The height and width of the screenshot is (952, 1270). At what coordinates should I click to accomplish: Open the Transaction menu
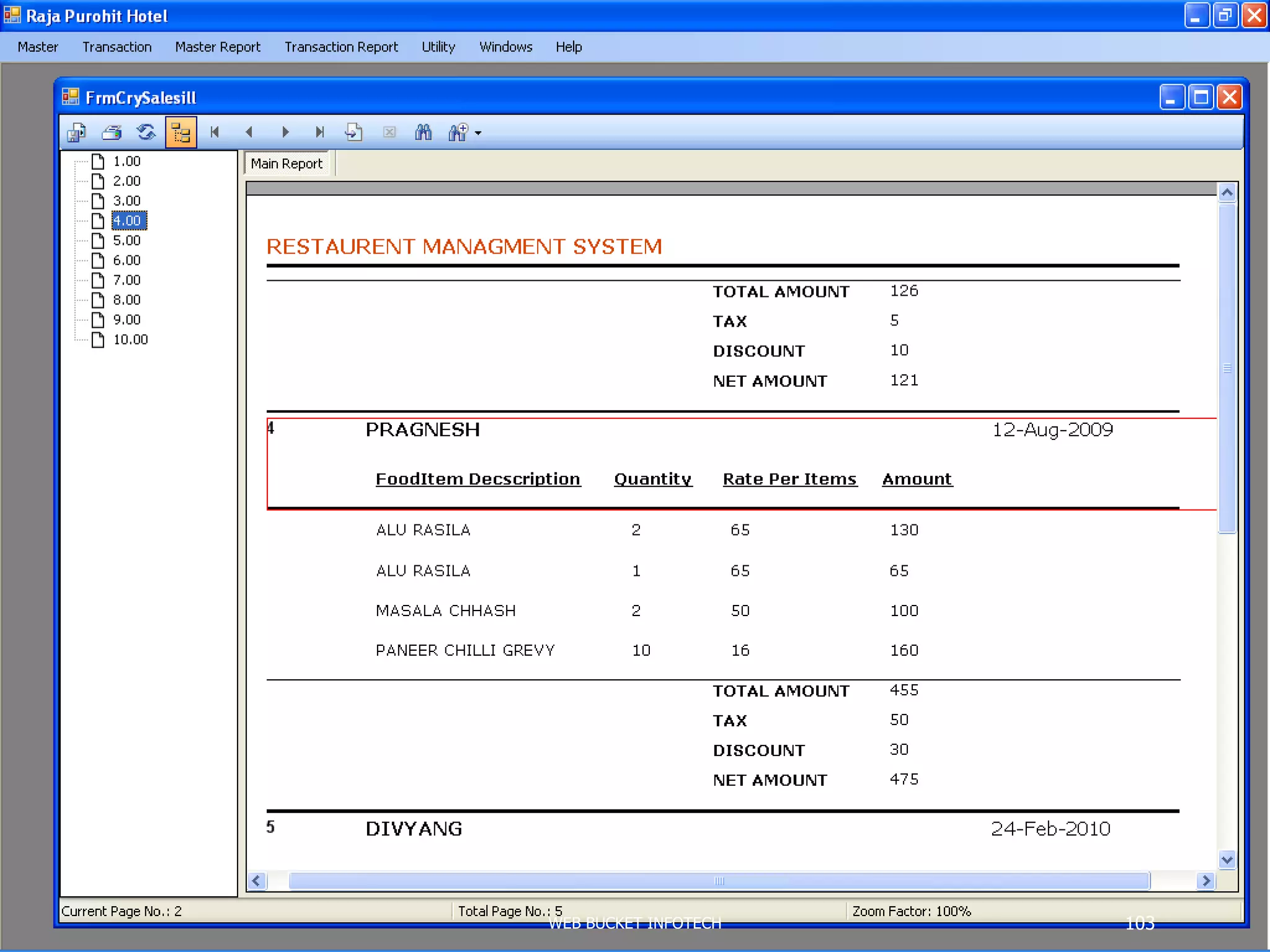(x=117, y=47)
